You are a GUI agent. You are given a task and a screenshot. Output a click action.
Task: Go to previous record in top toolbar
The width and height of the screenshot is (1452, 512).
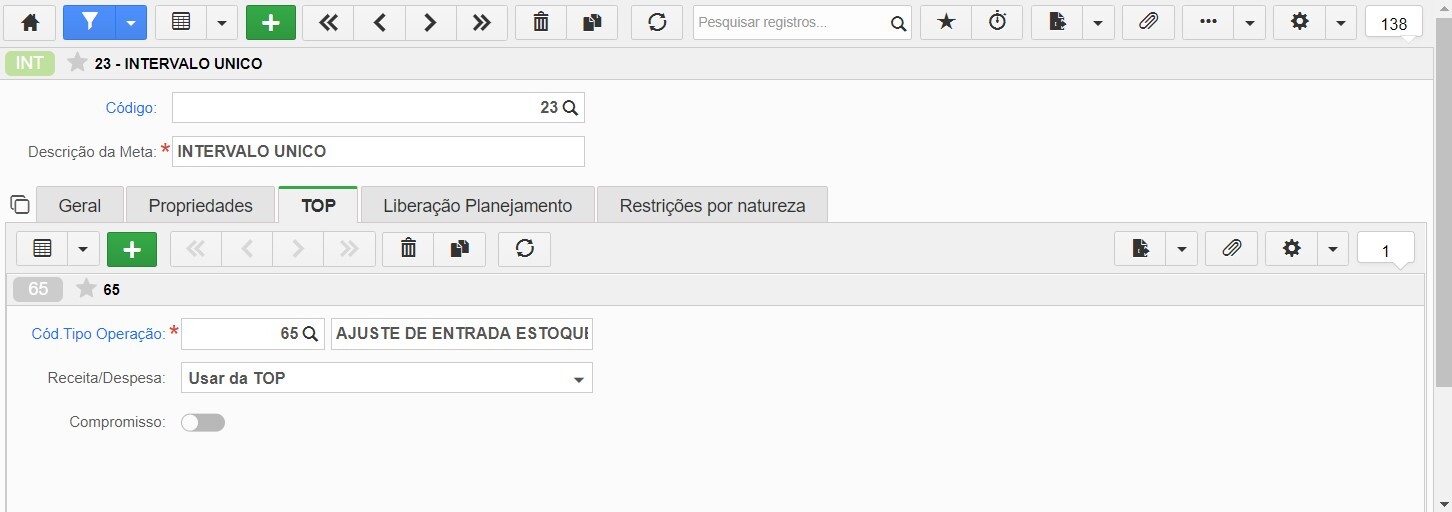(x=379, y=22)
